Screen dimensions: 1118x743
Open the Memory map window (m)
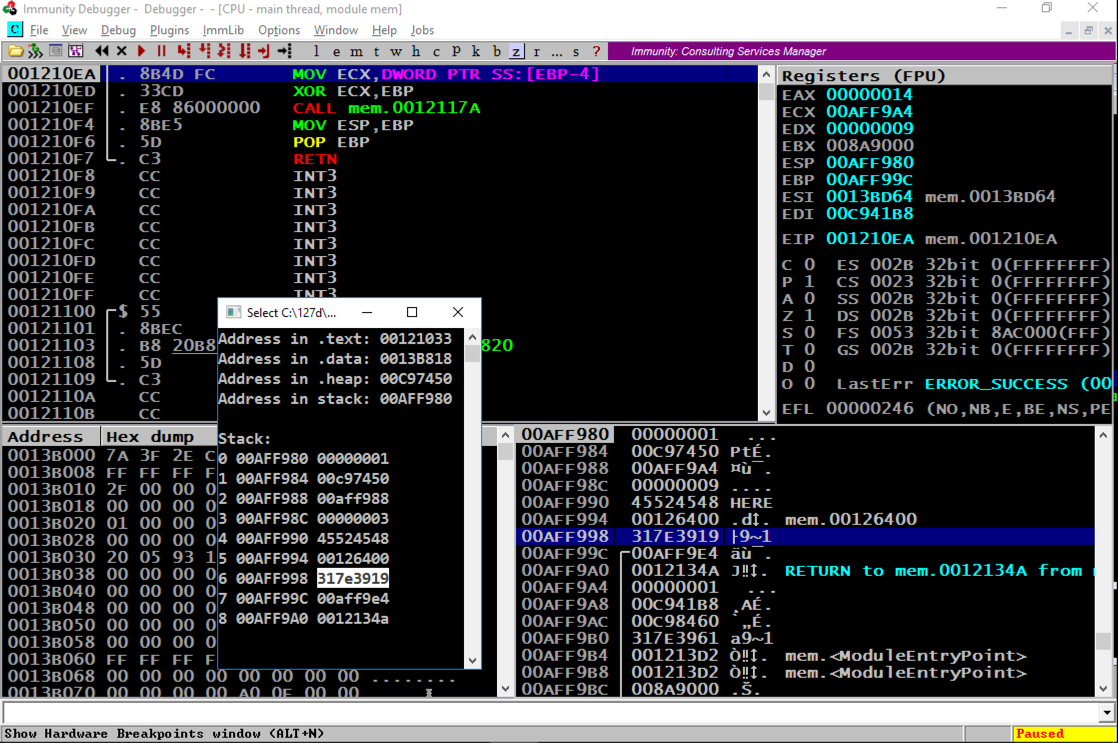coord(357,51)
